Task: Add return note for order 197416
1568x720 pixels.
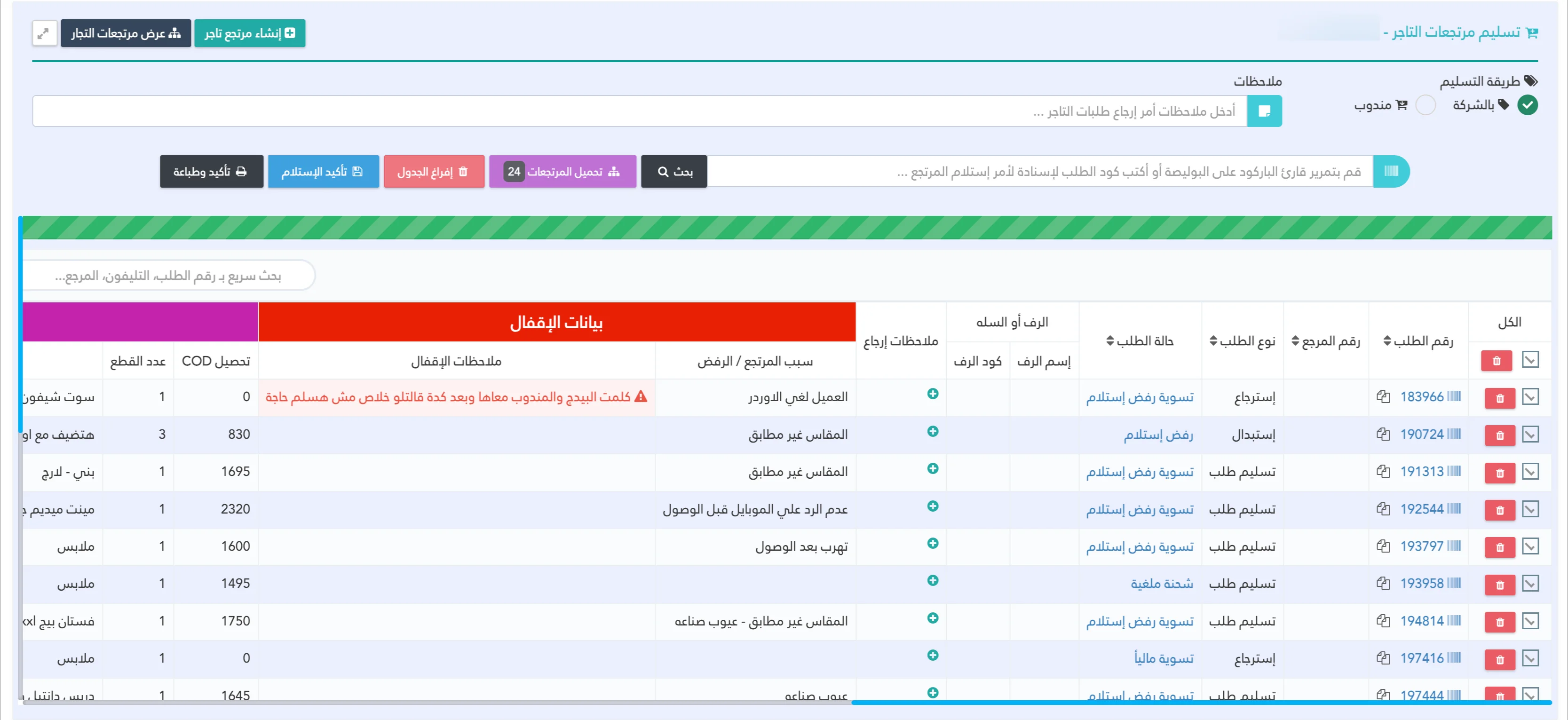Action: [933, 655]
